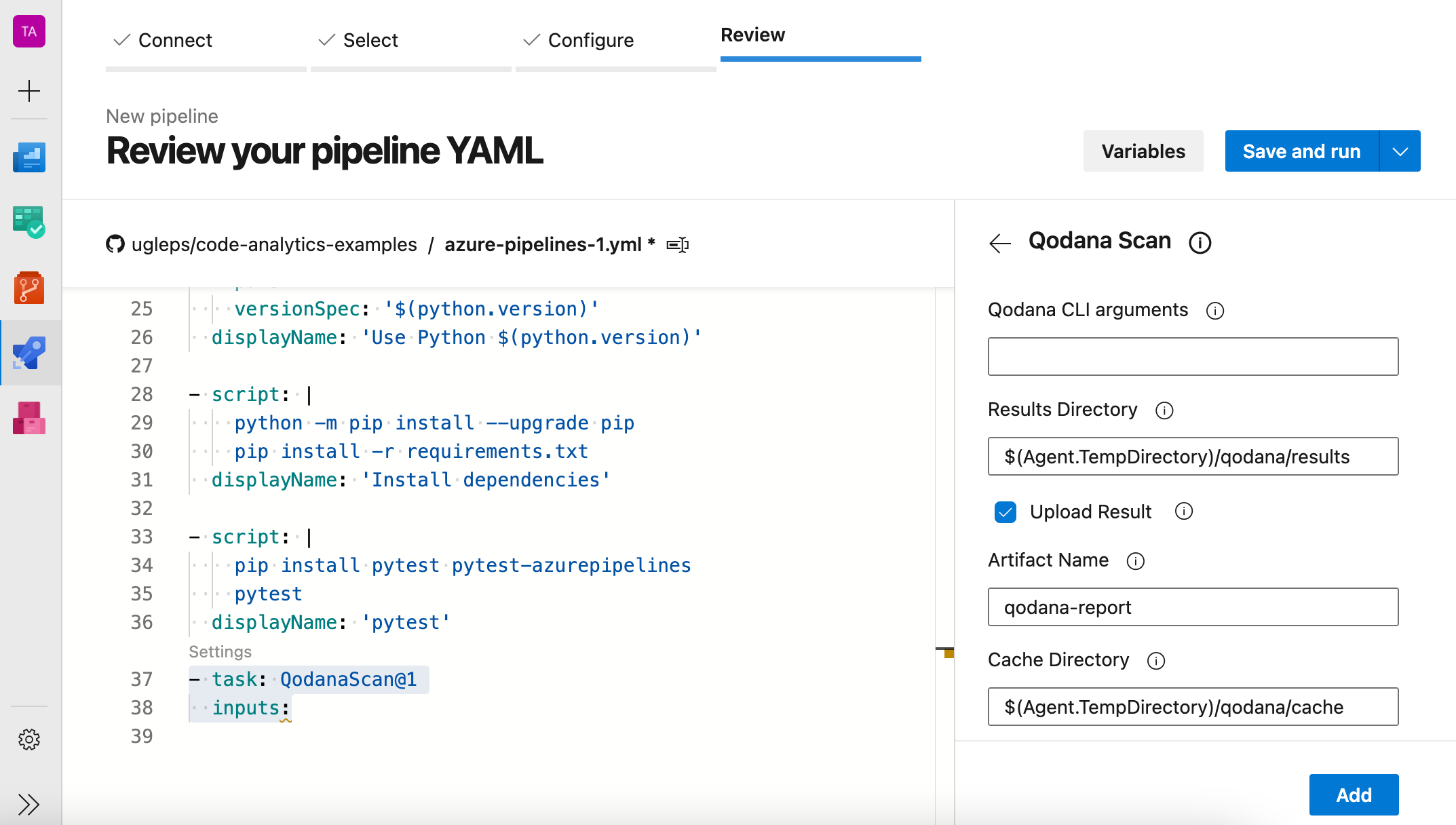Go to the Connect step

pos(175,40)
